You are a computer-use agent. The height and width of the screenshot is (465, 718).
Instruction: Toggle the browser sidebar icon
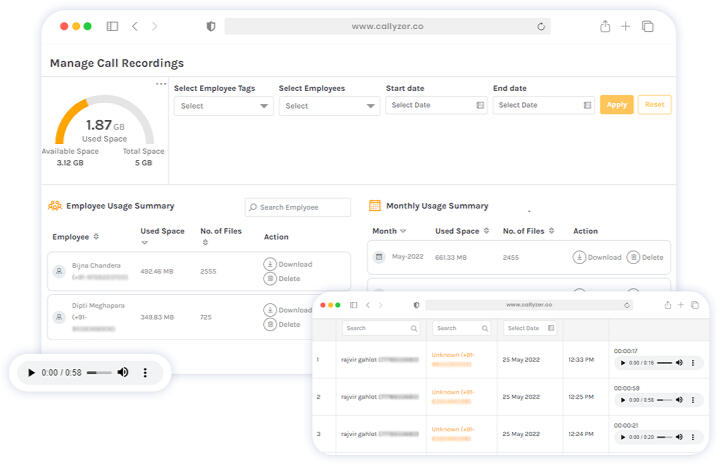click(x=112, y=26)
